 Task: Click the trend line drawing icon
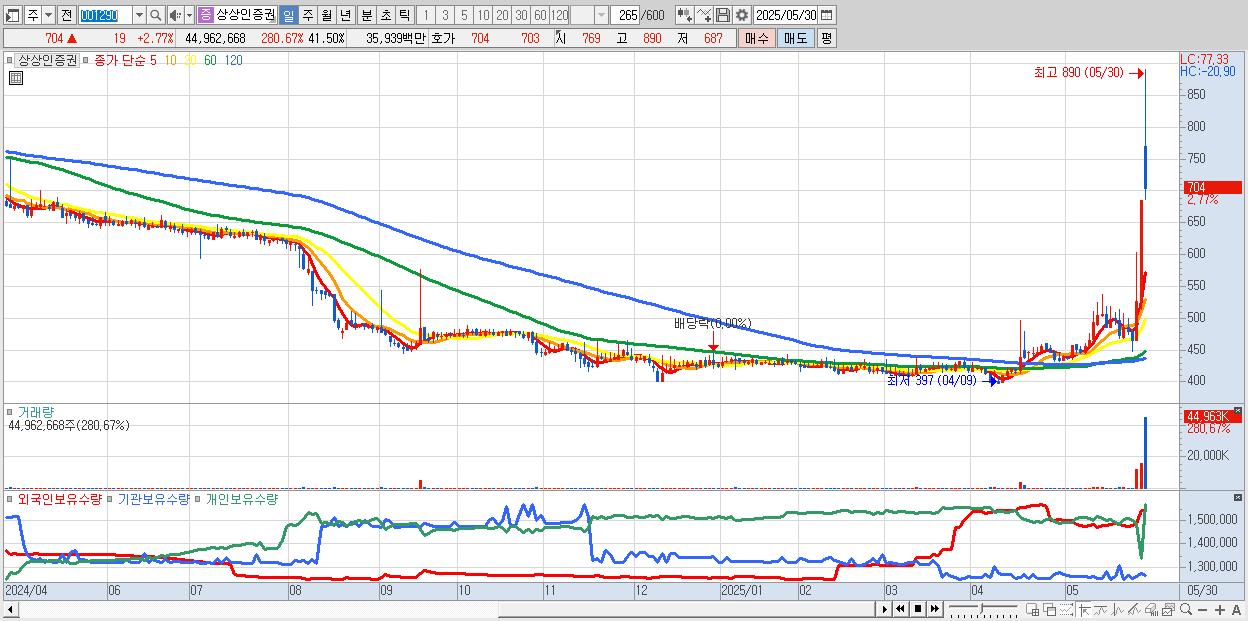(1101, 609)
